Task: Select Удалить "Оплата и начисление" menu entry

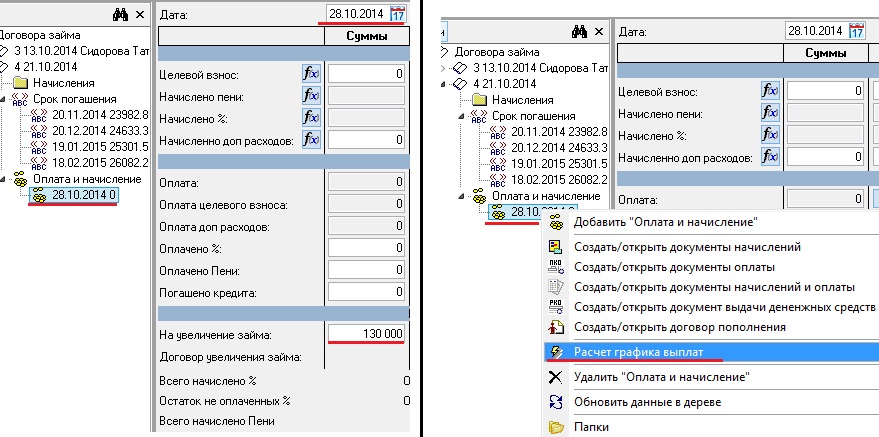Action: [x=660, y=377]
